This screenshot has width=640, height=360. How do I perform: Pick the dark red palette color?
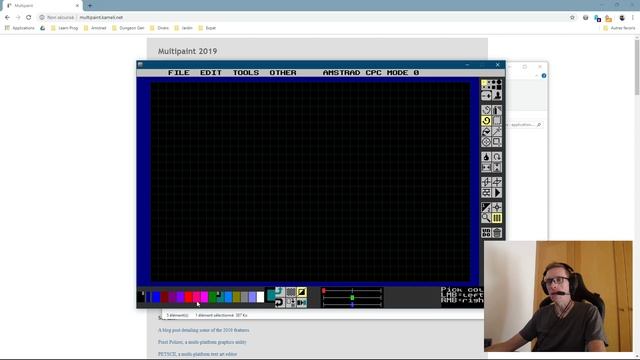164,297
